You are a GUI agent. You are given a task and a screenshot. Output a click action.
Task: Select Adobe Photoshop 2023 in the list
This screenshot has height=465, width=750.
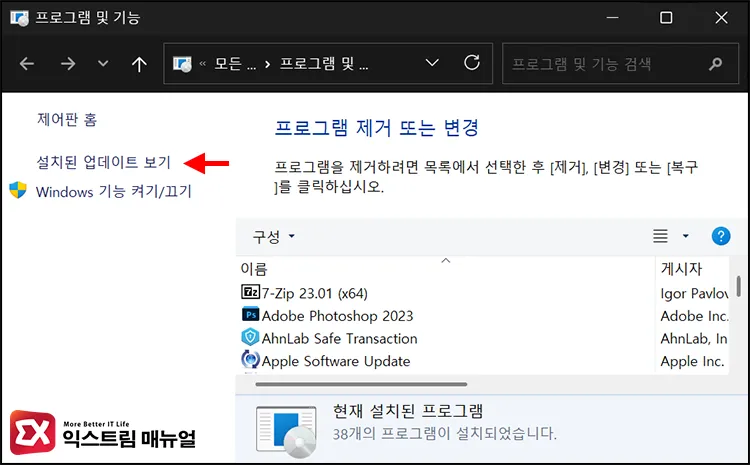tap(337, 316)
